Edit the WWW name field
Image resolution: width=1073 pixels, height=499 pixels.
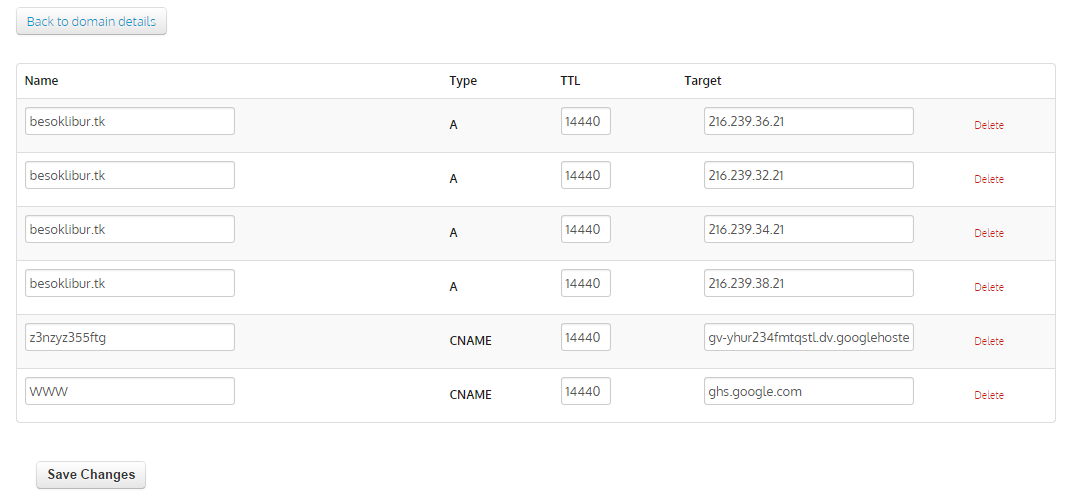click(x=130, y=391)
